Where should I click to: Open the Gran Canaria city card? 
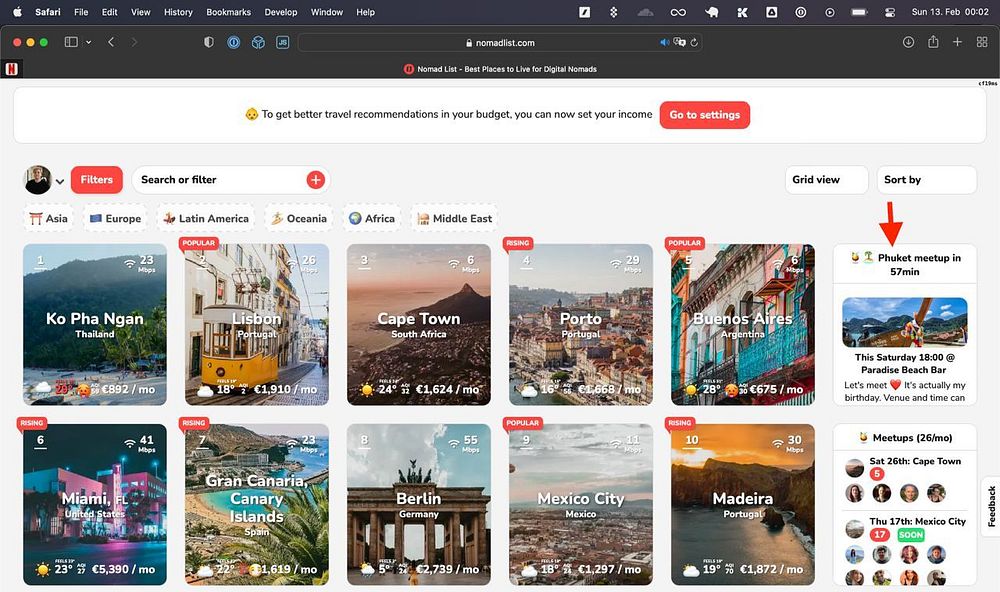click(257, 505)
